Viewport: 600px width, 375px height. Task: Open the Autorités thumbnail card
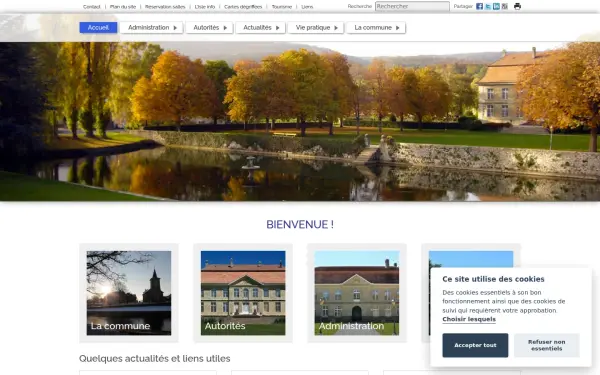243,293
